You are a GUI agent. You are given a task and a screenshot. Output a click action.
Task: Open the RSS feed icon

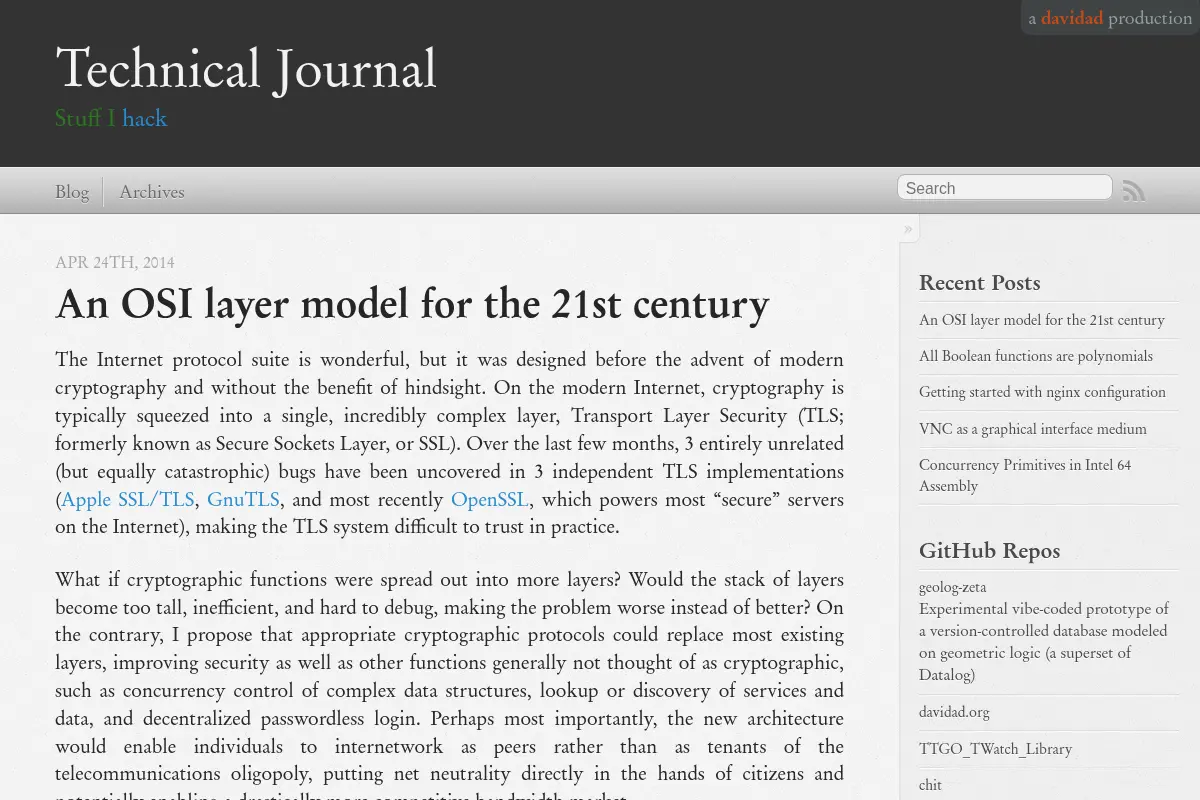1133,190
